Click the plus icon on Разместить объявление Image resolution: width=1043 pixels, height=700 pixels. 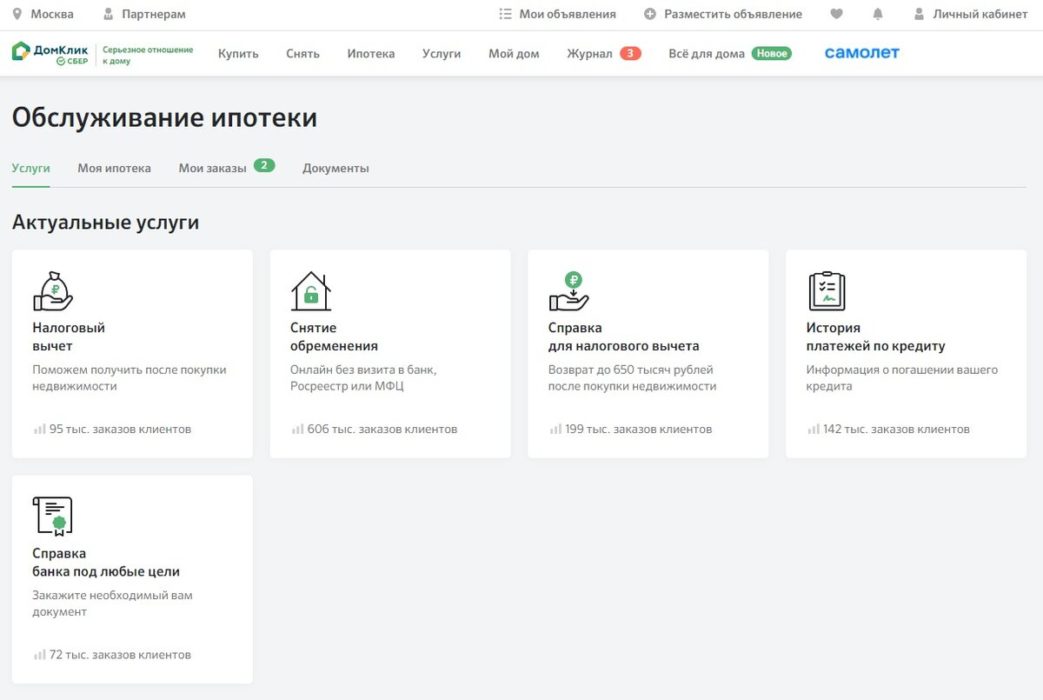click(649, 14)
